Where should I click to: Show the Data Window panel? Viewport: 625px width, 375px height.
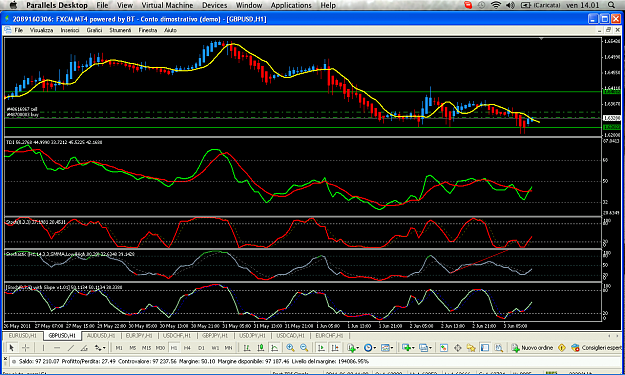click(x=458, y=348)
